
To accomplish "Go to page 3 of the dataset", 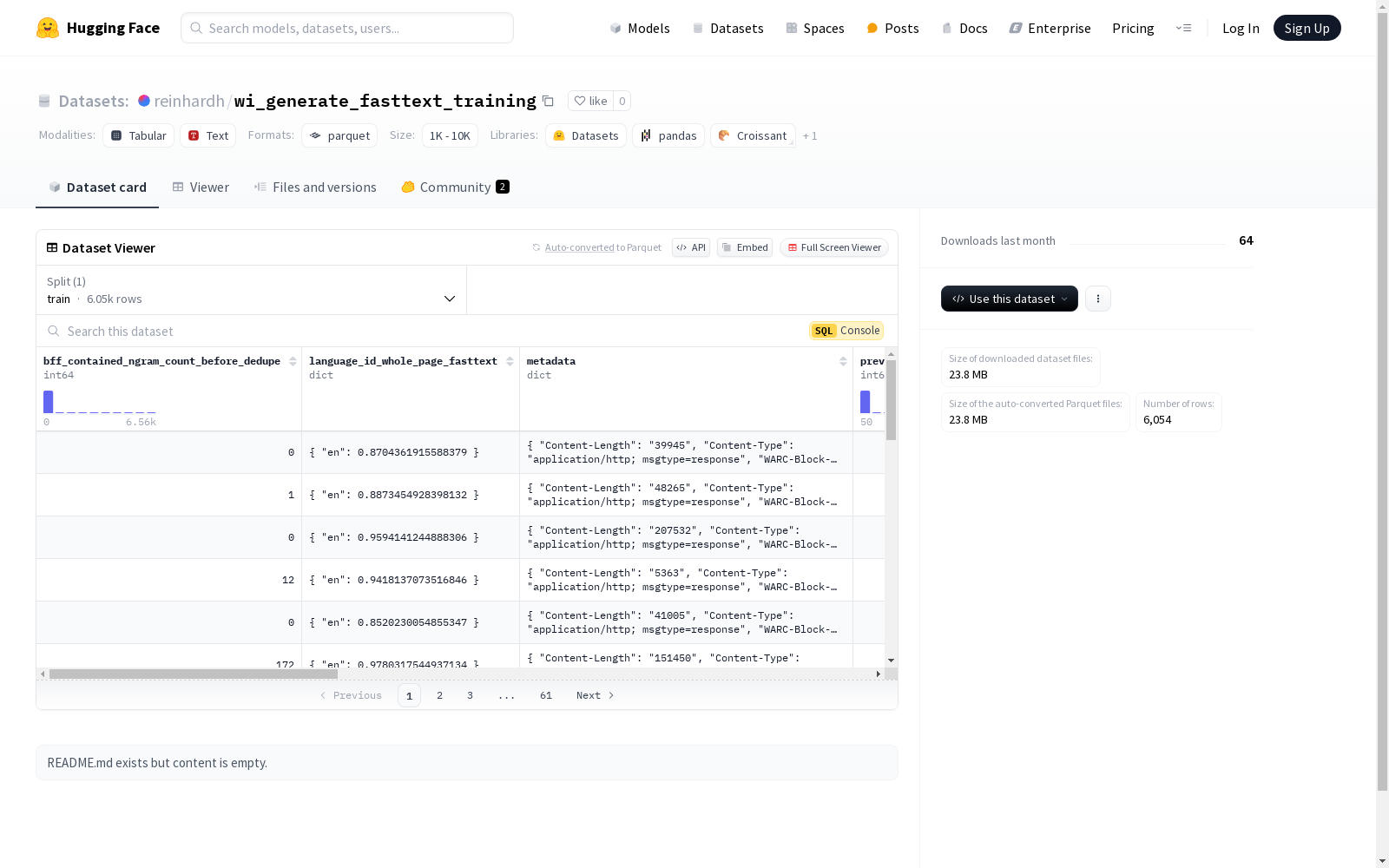I will pyautogui.click(x=470, y=695).
